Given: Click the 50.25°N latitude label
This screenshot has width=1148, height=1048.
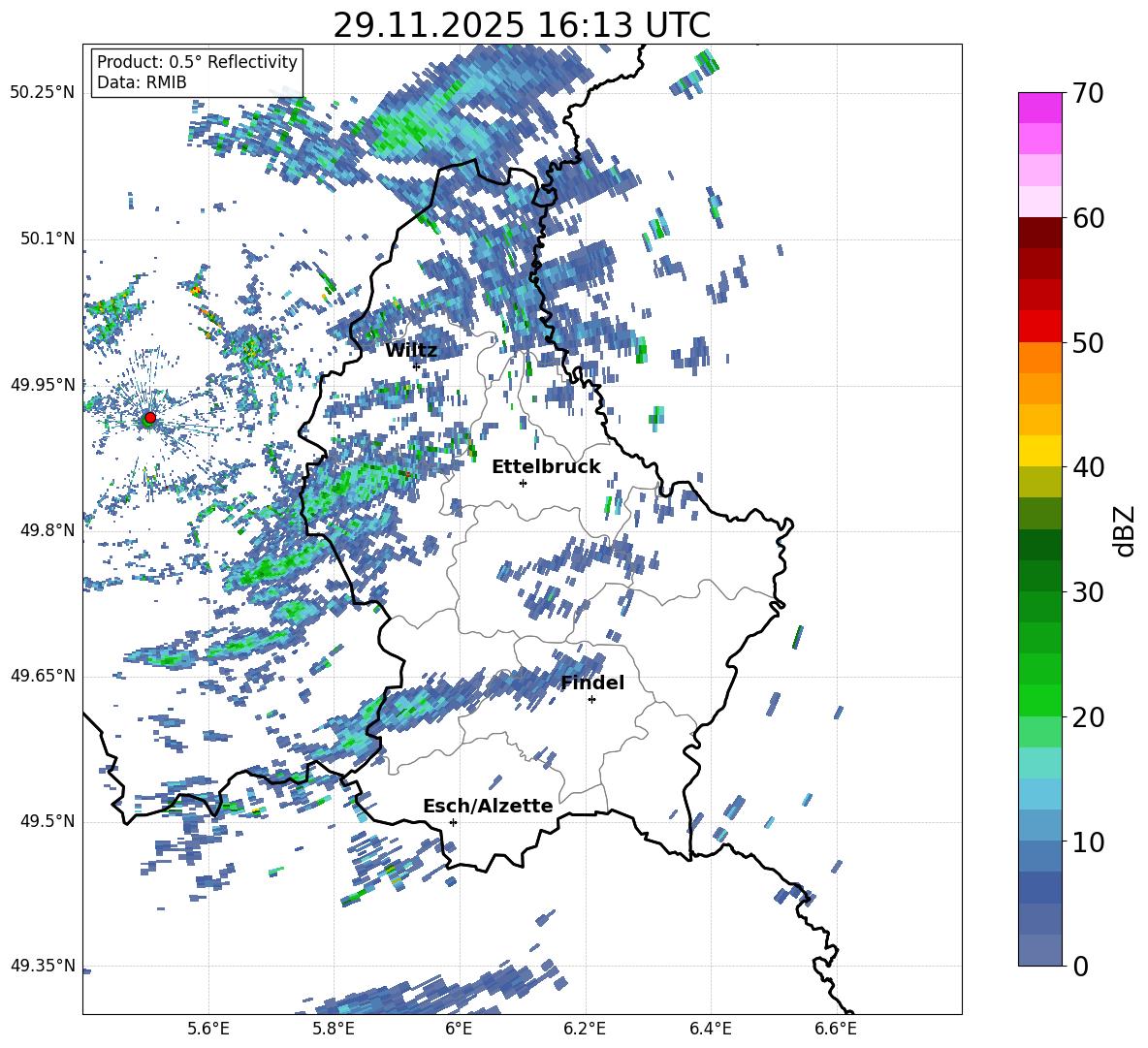Looking at the screenshot, I should [x=43, y=93].
